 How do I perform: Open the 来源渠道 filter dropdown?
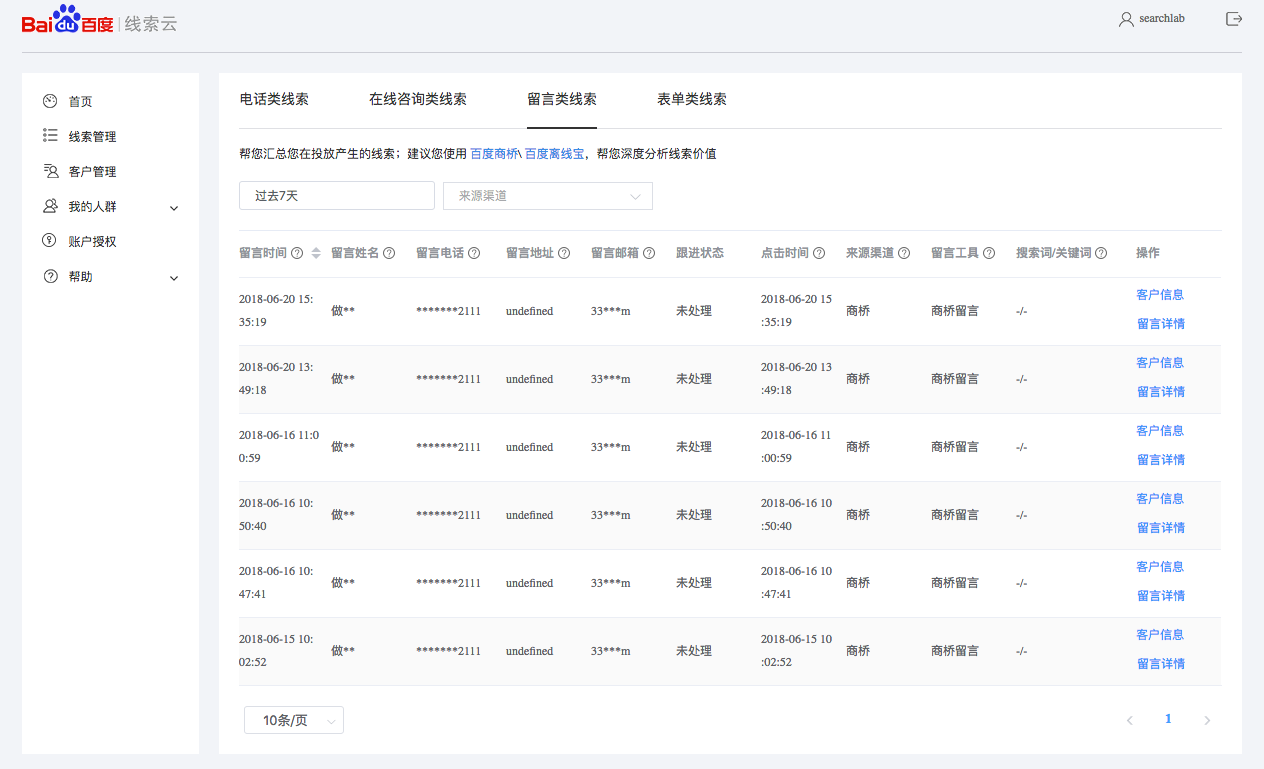click(x=547, y=196)
